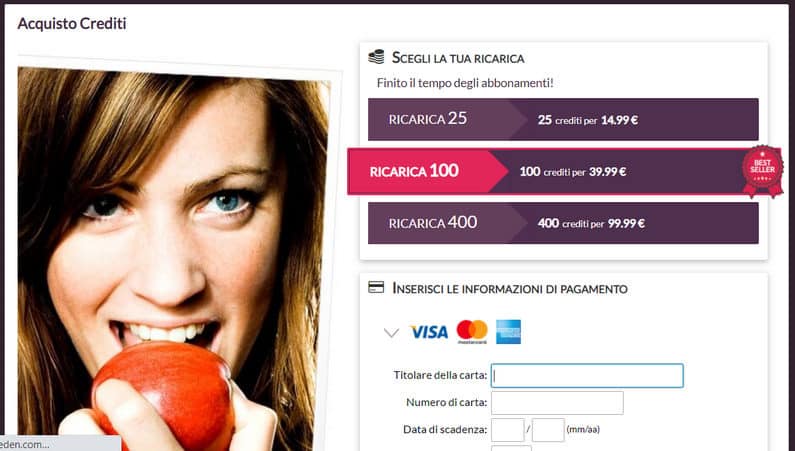Focus the Numero di carta field
This screenshot has height=451, width=795.
(x=557, y=403)
